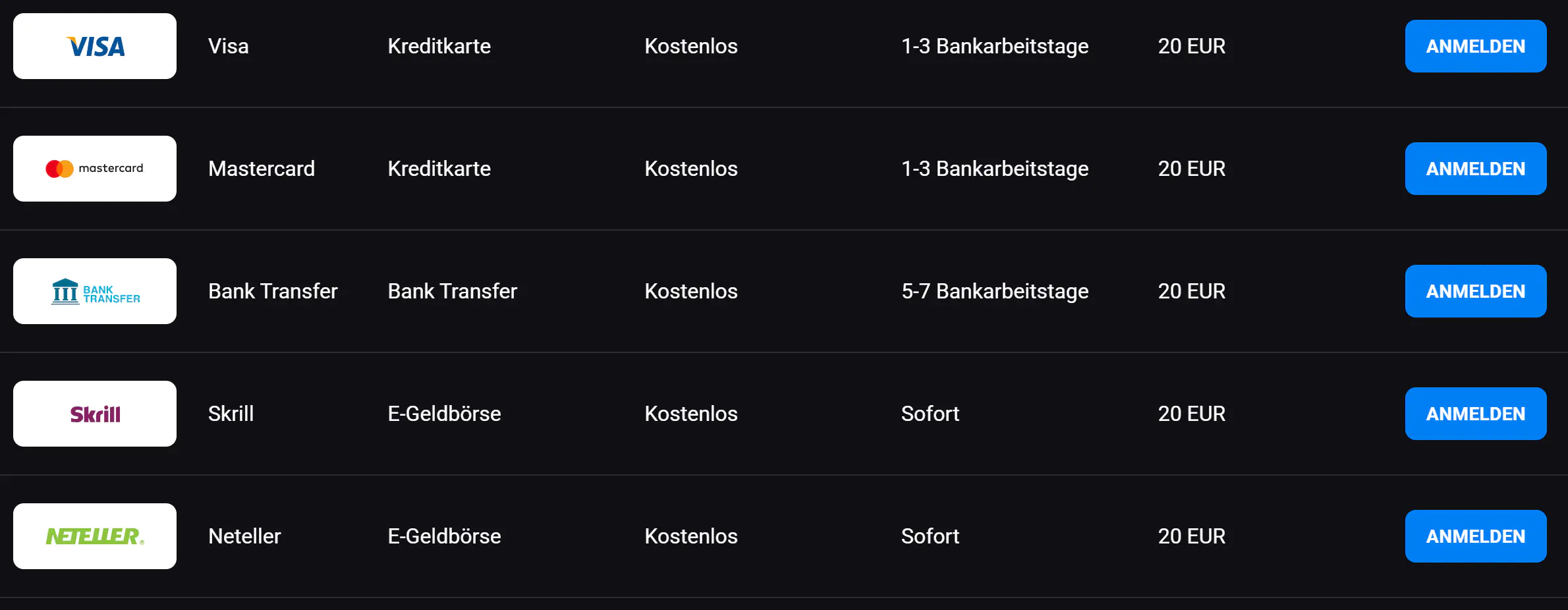
Task: Click Kostenlos fee in Bank Transfer row
Action: point(690,291)
